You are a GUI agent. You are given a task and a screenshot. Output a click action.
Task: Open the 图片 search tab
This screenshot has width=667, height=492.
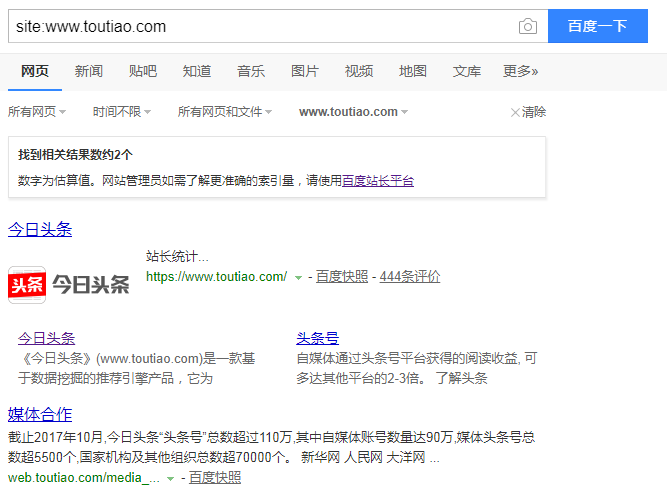pyautogui.click(x=304, y=71)
